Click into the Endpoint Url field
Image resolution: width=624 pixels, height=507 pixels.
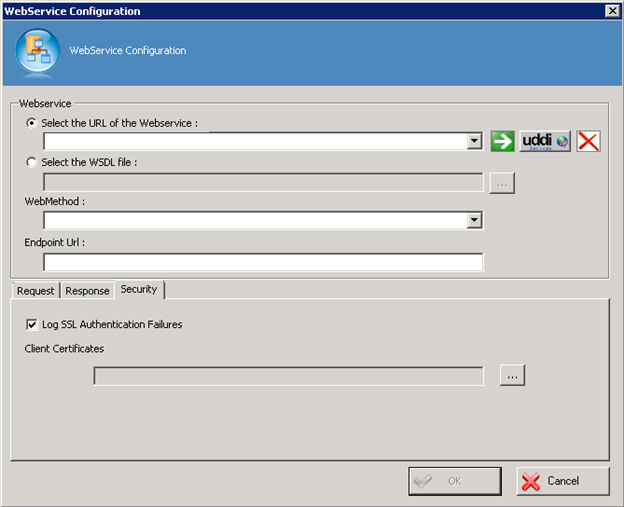coord(263,262)
